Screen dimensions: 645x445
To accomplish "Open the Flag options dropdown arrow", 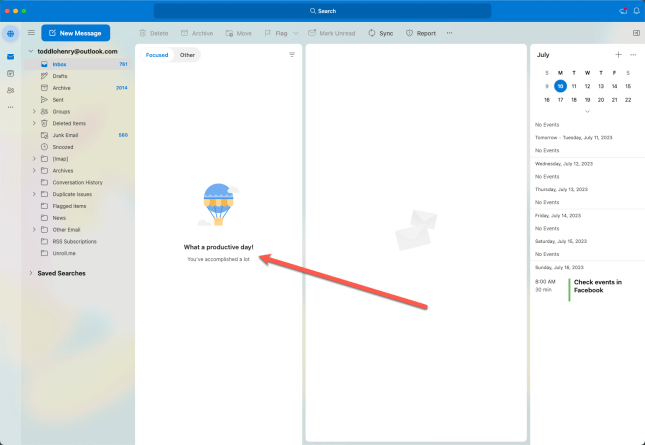I will [295, 33].
